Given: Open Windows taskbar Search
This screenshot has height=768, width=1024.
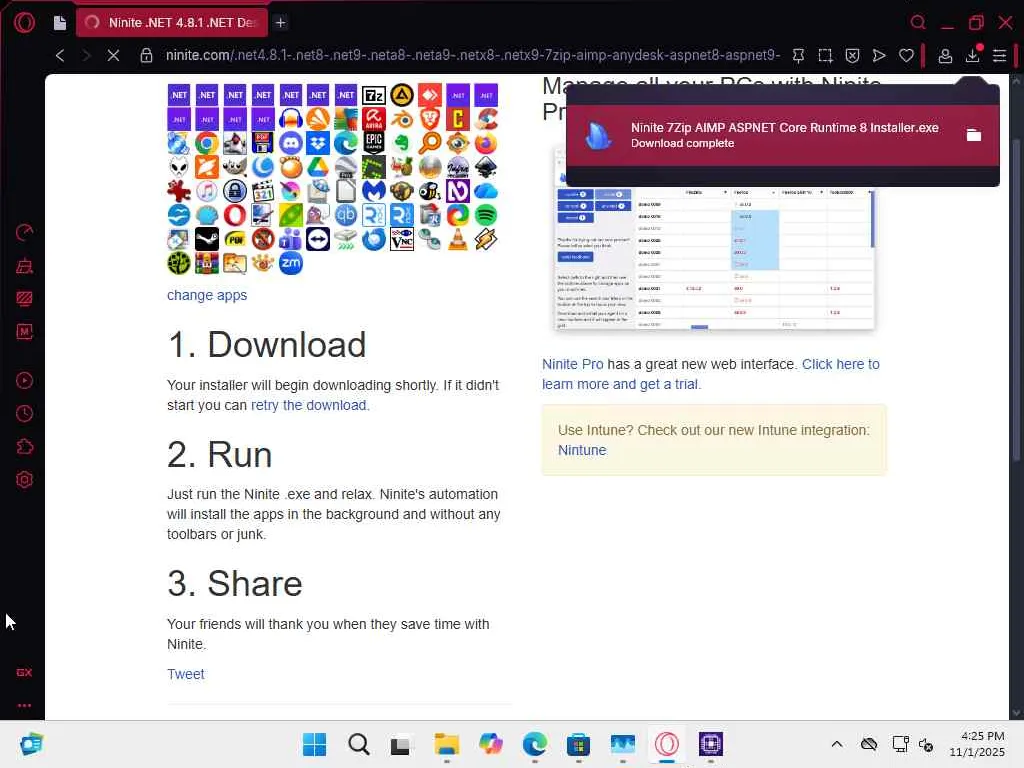Looking at the screenshot, I should point(359,744).
